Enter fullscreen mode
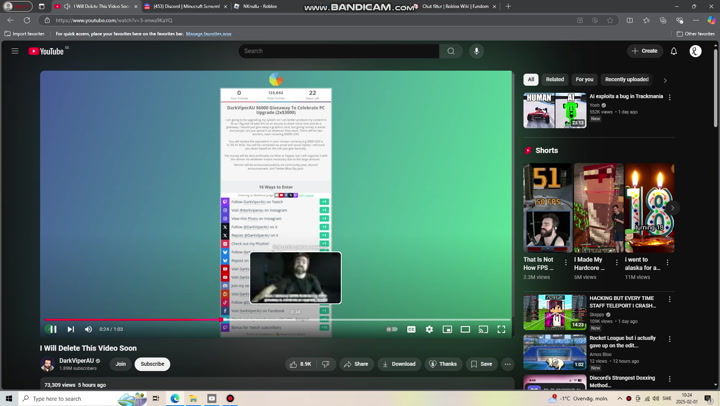 [x=501, y=329]
